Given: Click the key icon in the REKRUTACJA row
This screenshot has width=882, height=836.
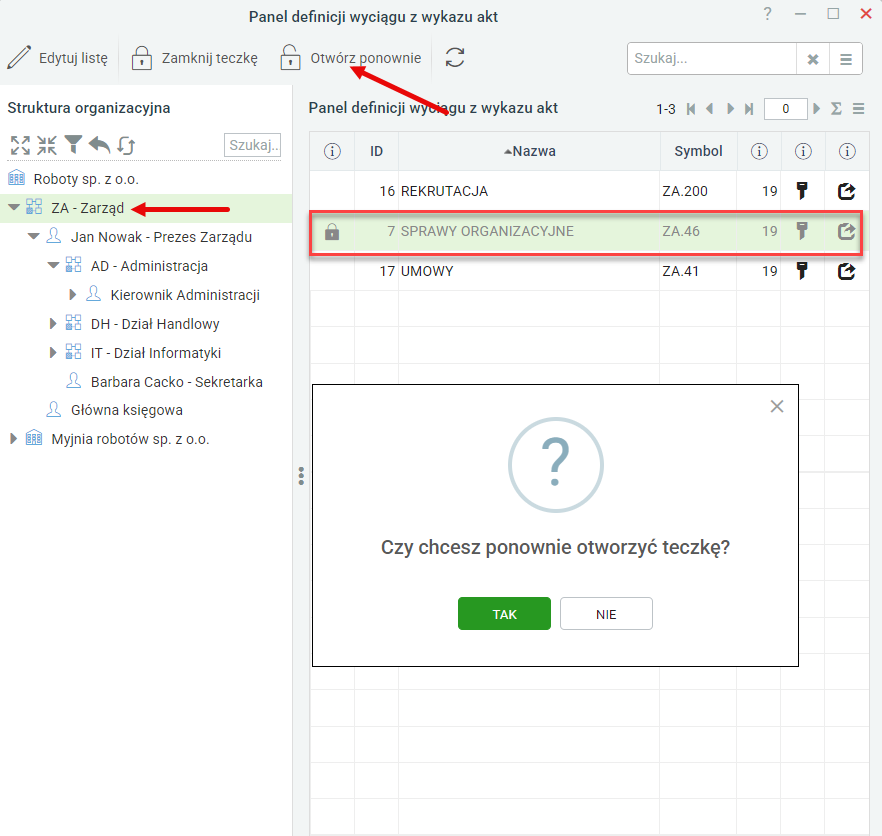Looking at the screenshot, I should [x=802, y=191].
